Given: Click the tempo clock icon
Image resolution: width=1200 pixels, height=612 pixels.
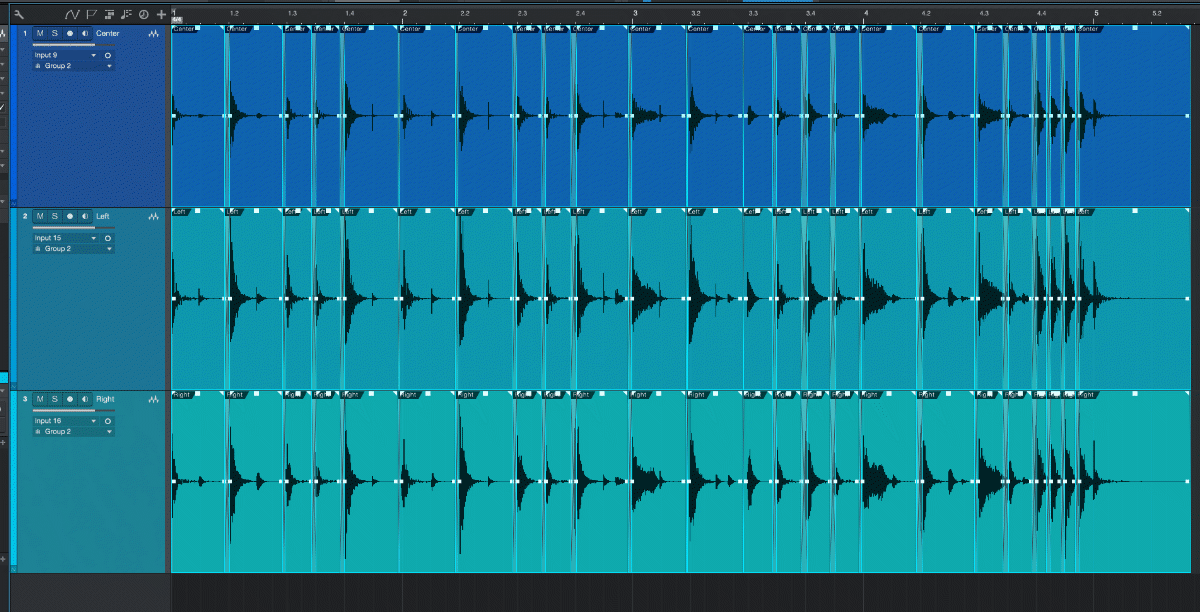Looking at the screenshot, I should tap(143, 15).
